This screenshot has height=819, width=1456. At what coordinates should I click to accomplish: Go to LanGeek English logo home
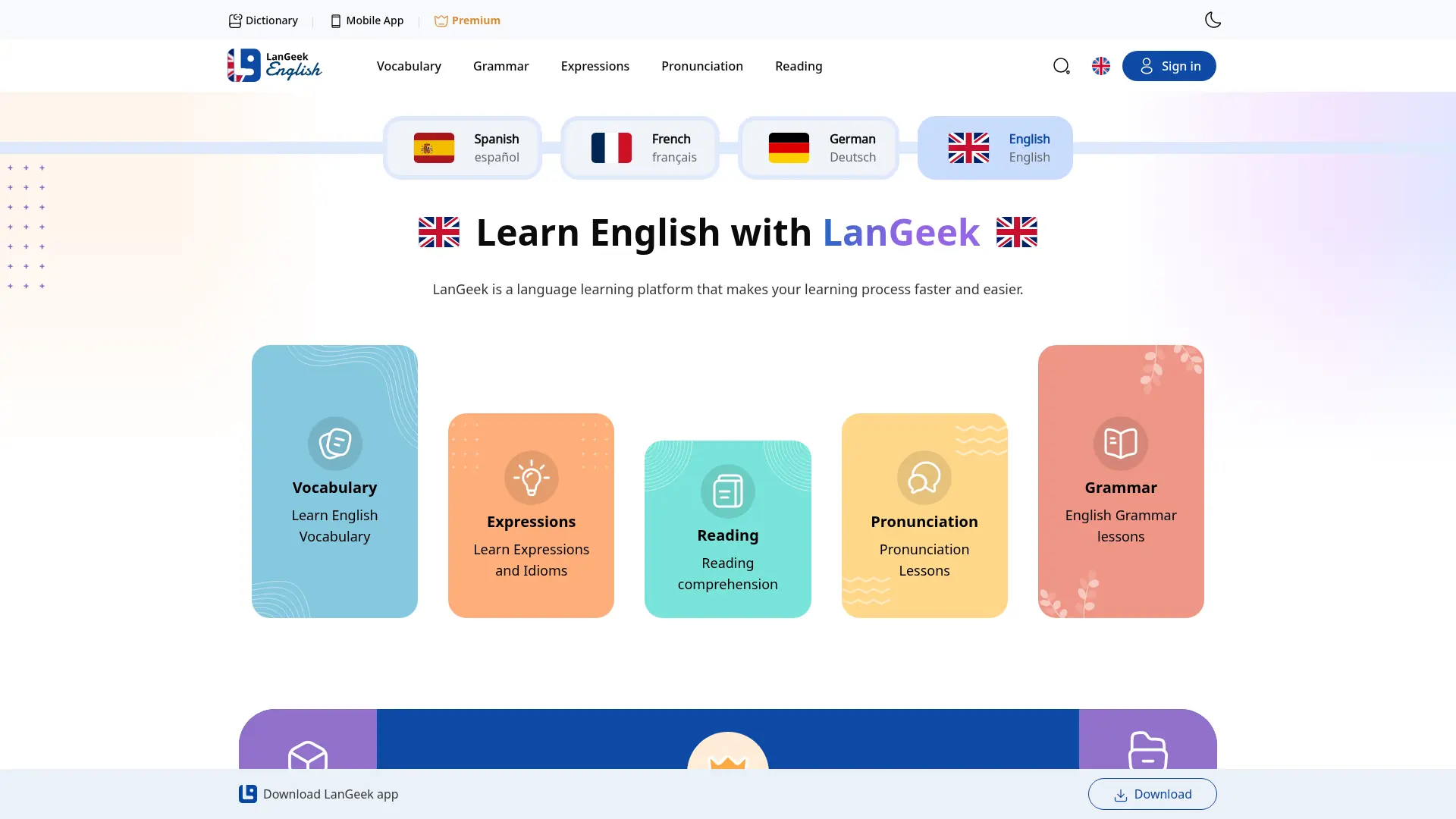coord(275,66)
